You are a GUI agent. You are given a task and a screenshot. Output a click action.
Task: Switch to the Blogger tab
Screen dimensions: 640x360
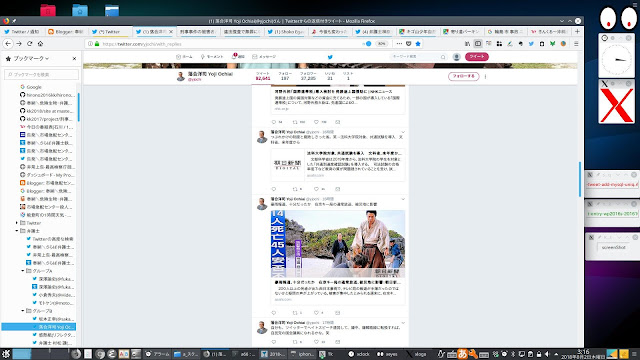point(66,31)
